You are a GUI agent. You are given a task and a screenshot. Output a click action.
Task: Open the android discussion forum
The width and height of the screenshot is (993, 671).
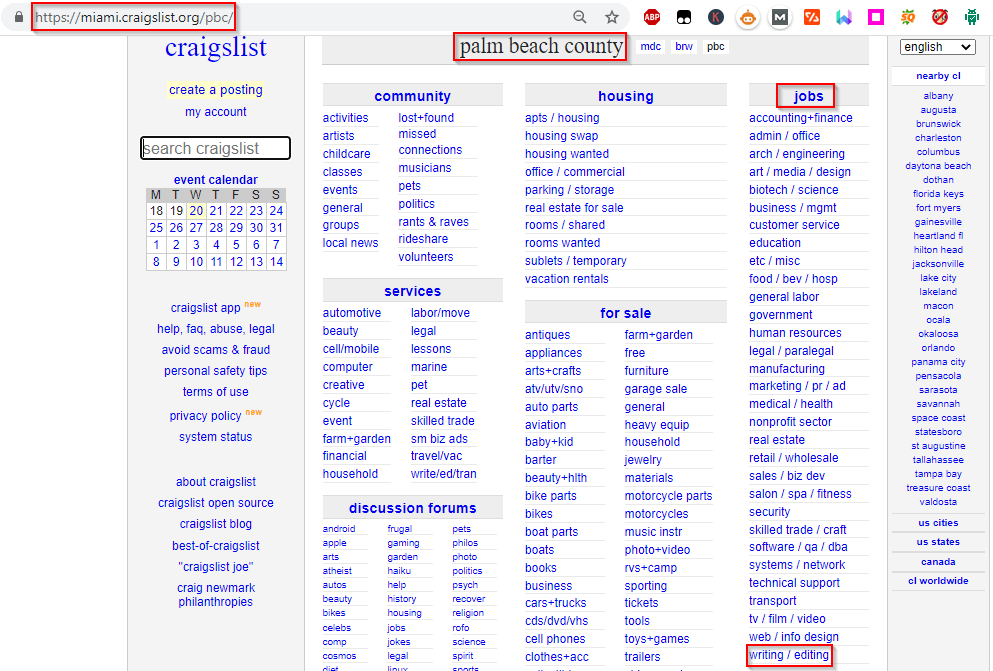coord(339,529)
